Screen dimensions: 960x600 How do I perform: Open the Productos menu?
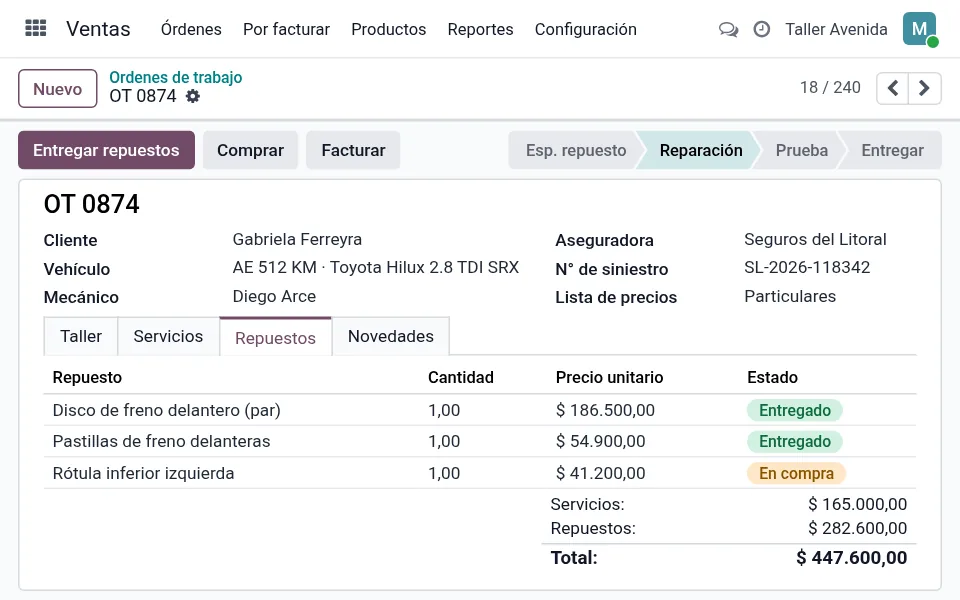[x=388, y=29]
